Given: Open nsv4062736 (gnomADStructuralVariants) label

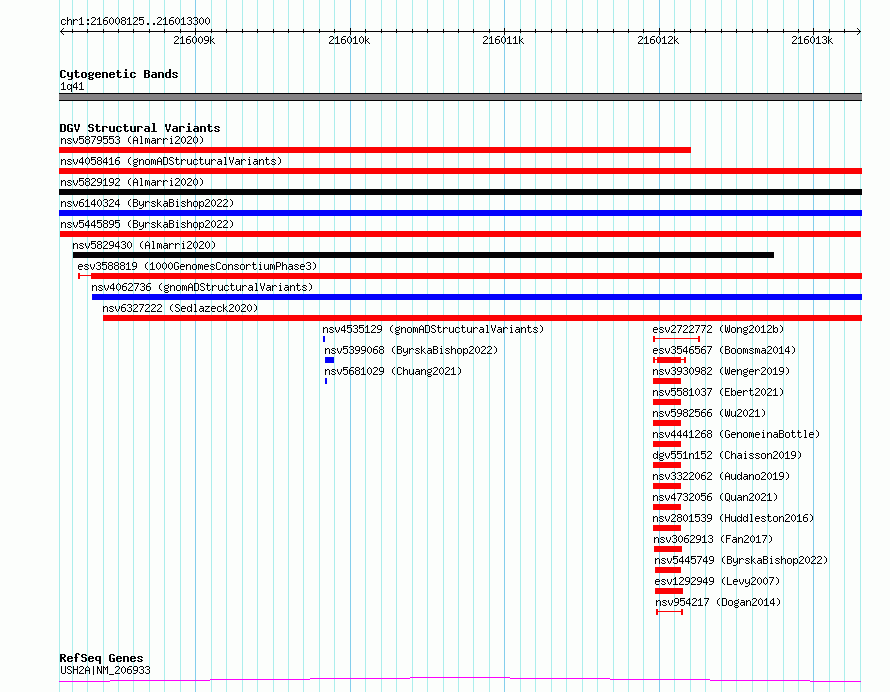Looking at the screenshot, I should (202, 287).
